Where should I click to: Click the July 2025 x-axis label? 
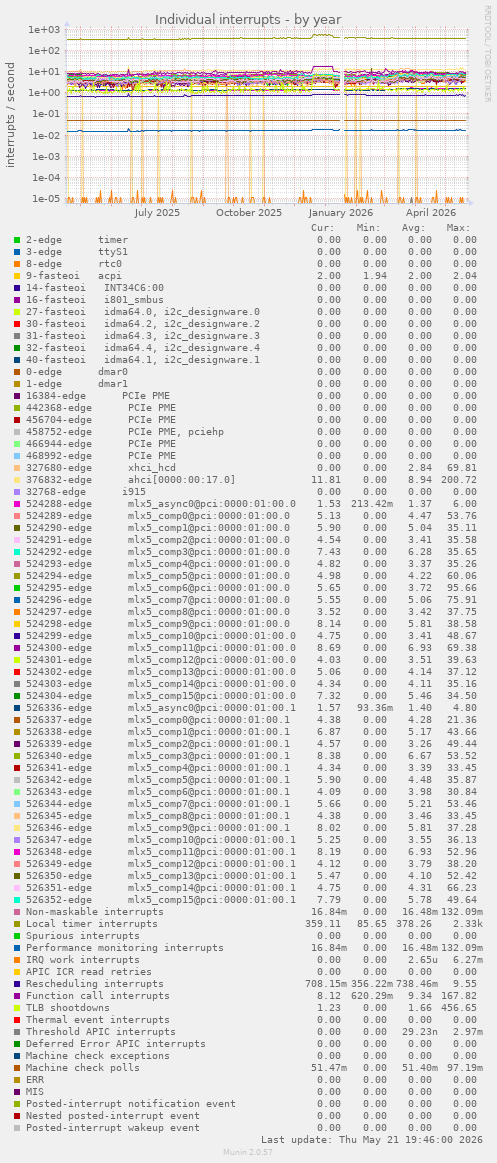[157, 212]
